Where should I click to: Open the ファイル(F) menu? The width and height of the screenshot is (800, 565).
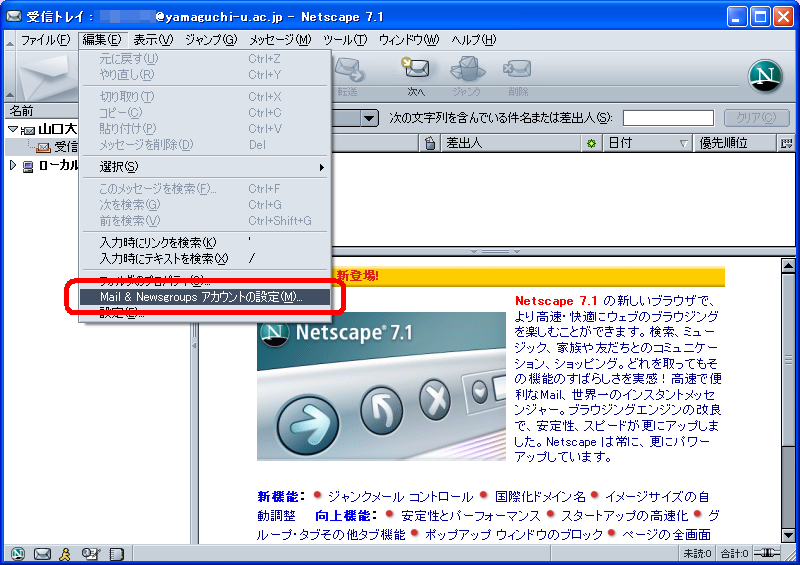(x=45, y=39)
